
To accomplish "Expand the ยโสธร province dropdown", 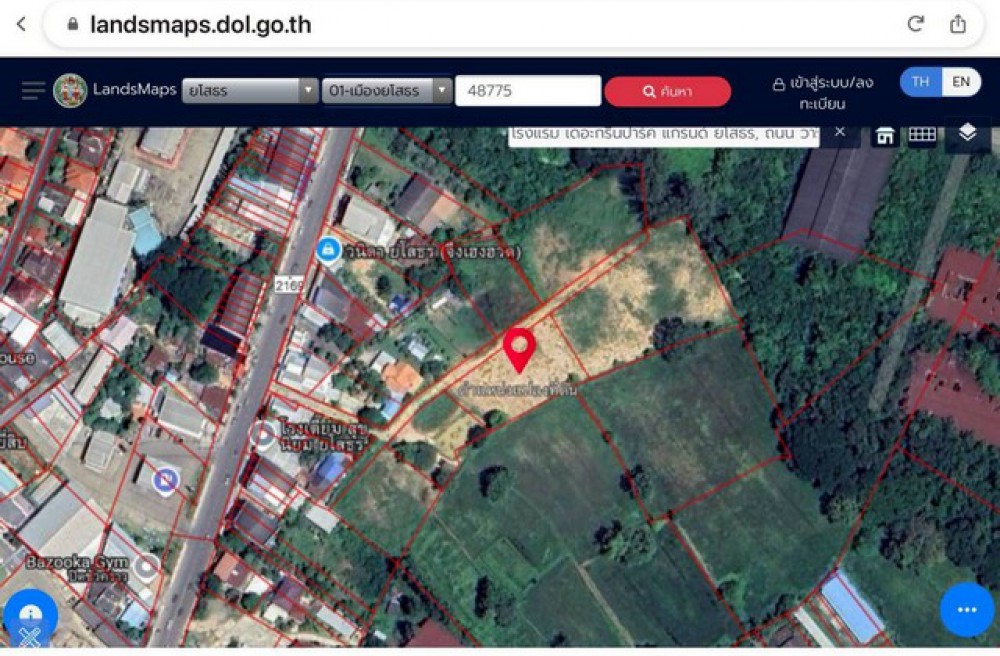I will click(x=250, y=91).
